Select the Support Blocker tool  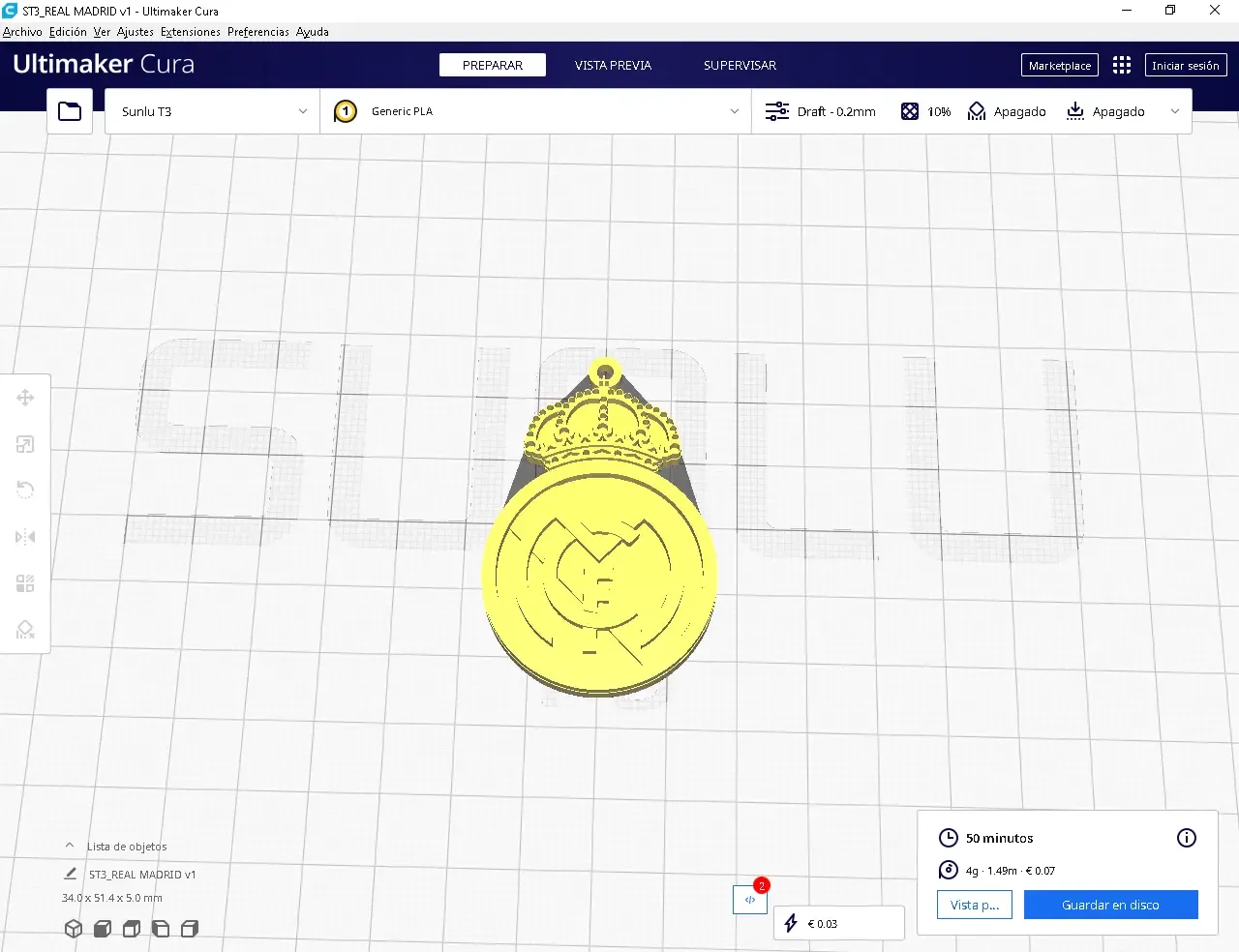tap(25, 630)
